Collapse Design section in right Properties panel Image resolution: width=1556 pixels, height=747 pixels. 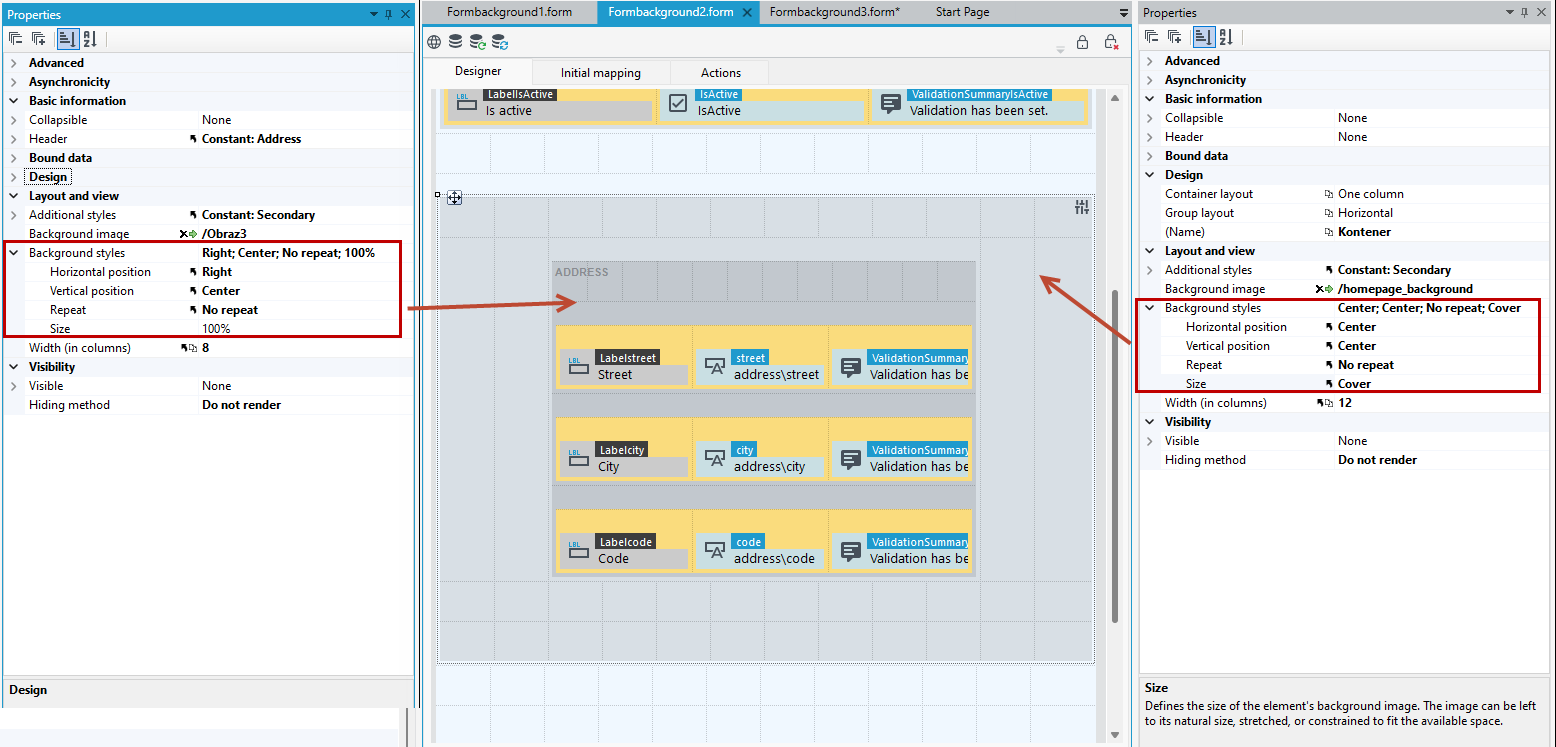point(1150,175)
